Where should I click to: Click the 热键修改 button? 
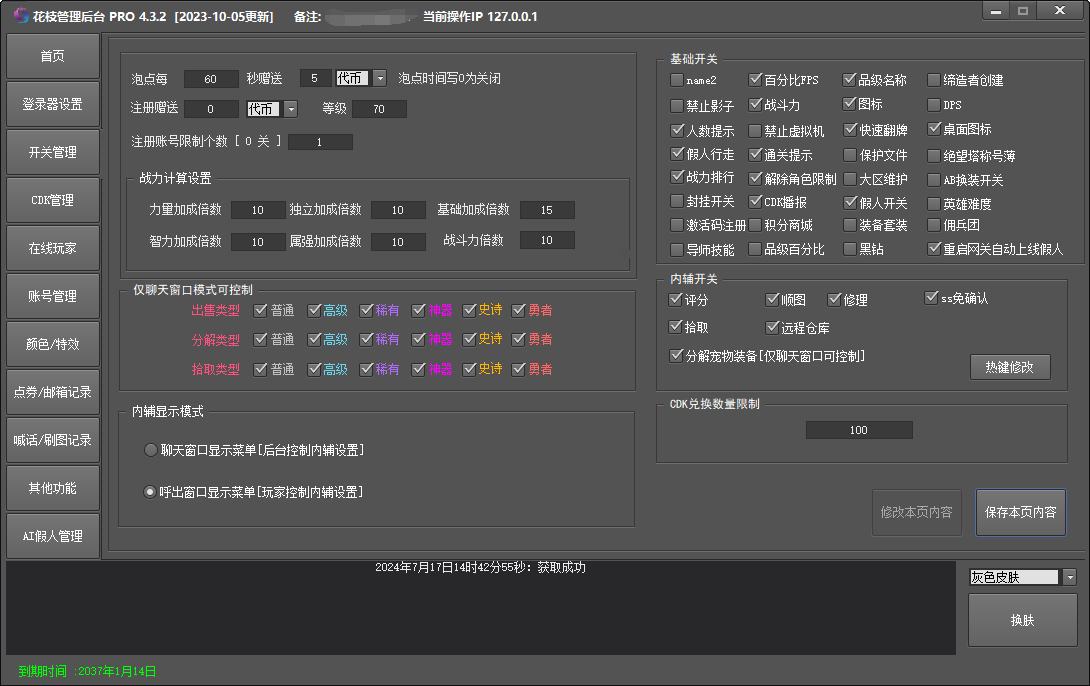tap(1009, 367)
